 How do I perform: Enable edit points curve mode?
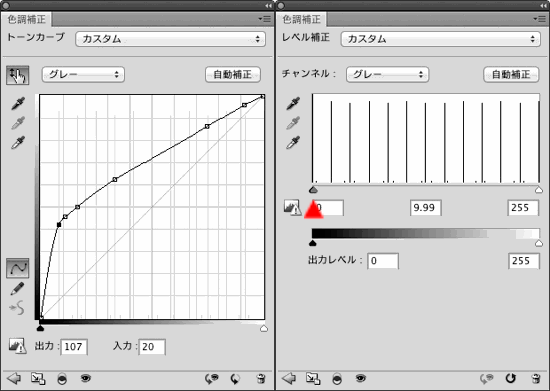pyautogui.click(x=18, y=268)
